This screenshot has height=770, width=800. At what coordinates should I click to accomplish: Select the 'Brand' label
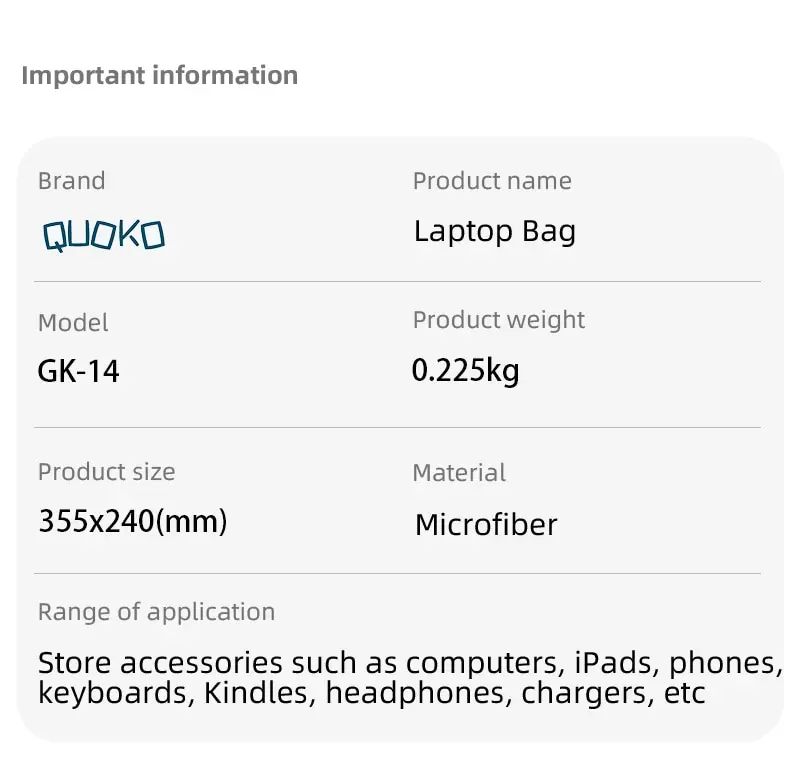click(71, 181)
